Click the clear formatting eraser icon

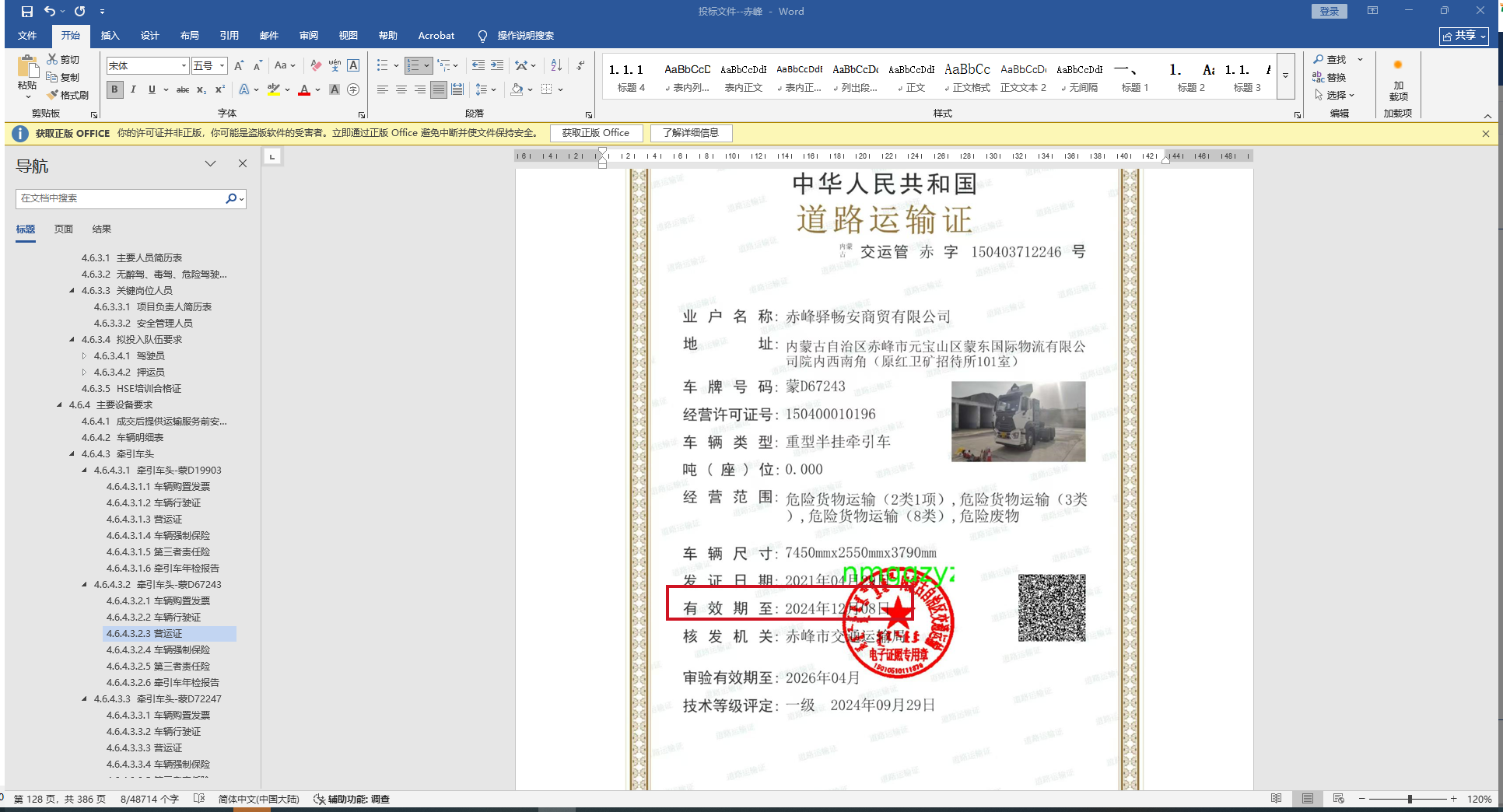point(315,66)
